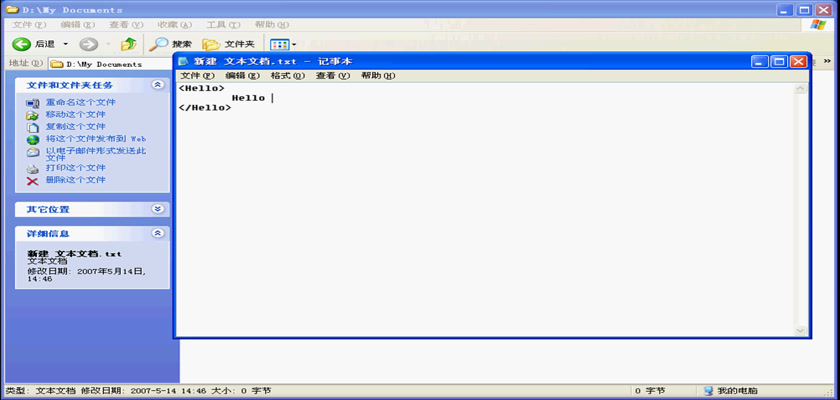Screen dimensions: 840x400
Task: Click the <Hello> line in Notepad
Action: [202, 88]
